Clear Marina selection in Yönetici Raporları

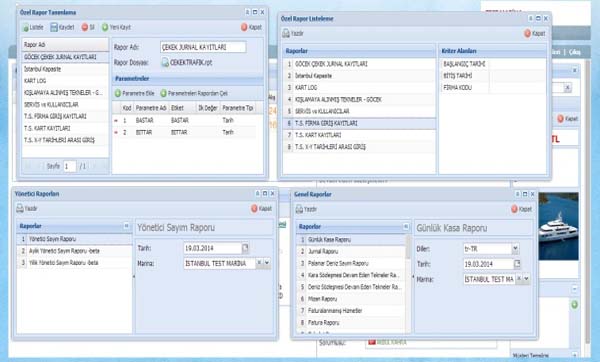(x=259, y=263)
